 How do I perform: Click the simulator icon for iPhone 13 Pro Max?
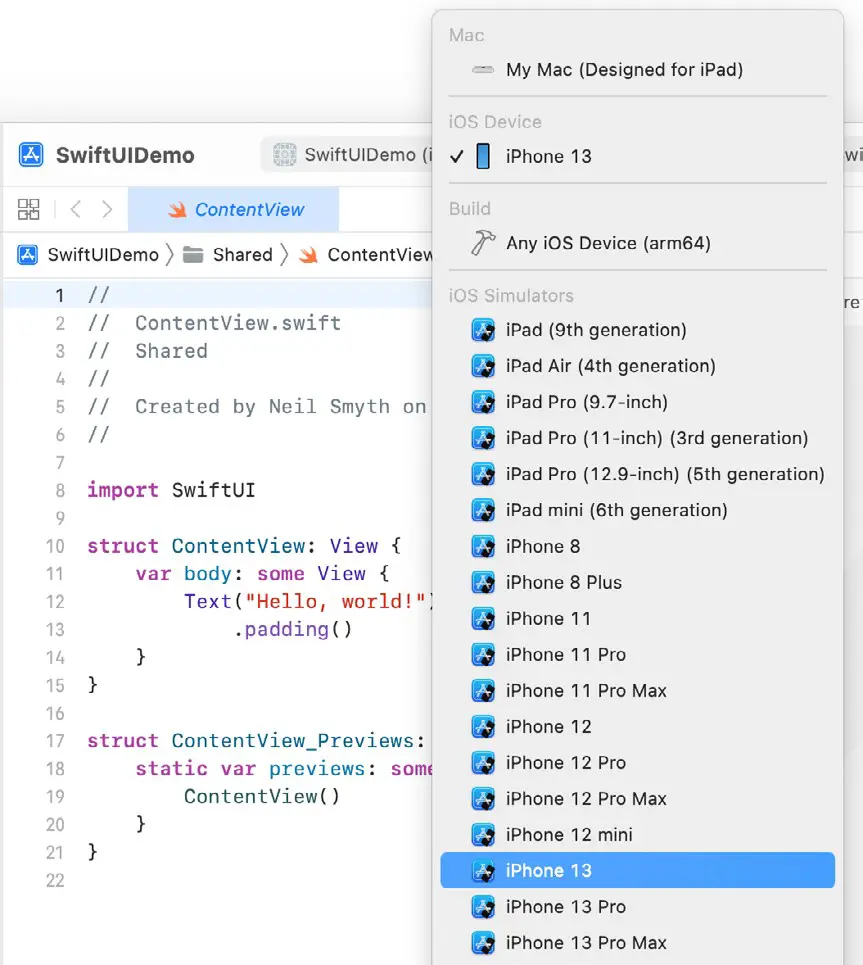tap(483, 943)
